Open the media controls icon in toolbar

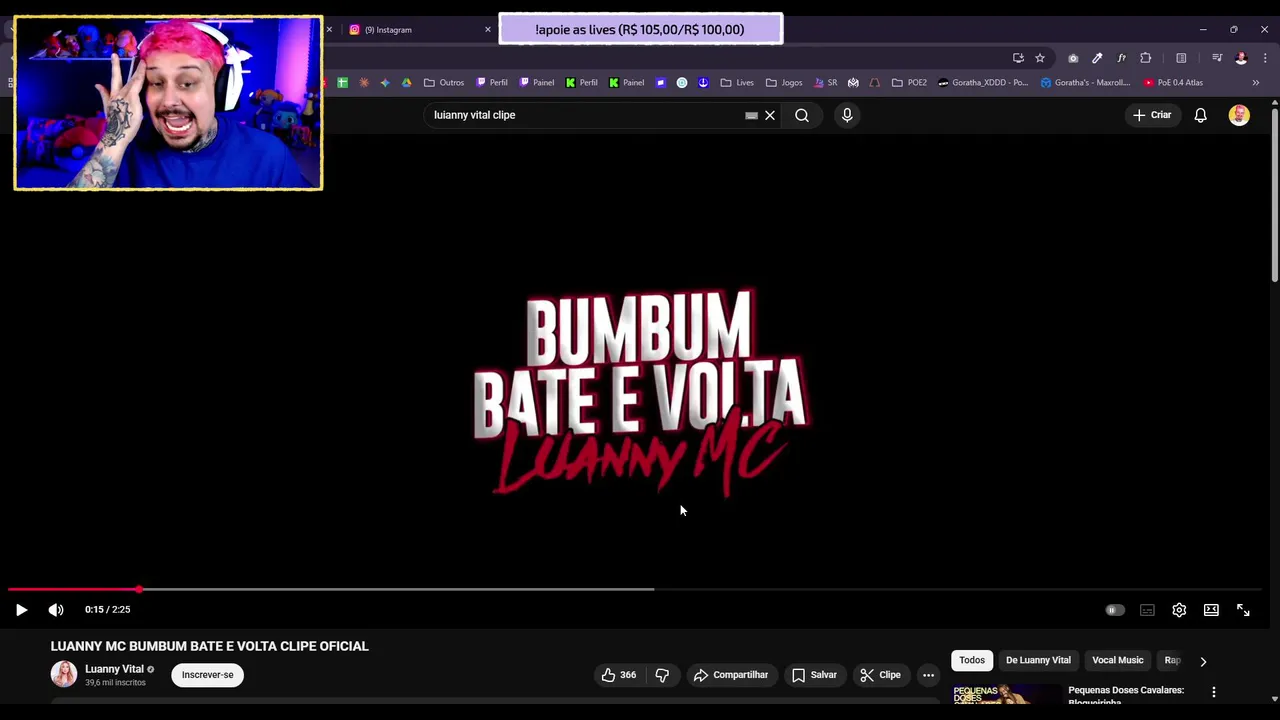point(1217,58)
